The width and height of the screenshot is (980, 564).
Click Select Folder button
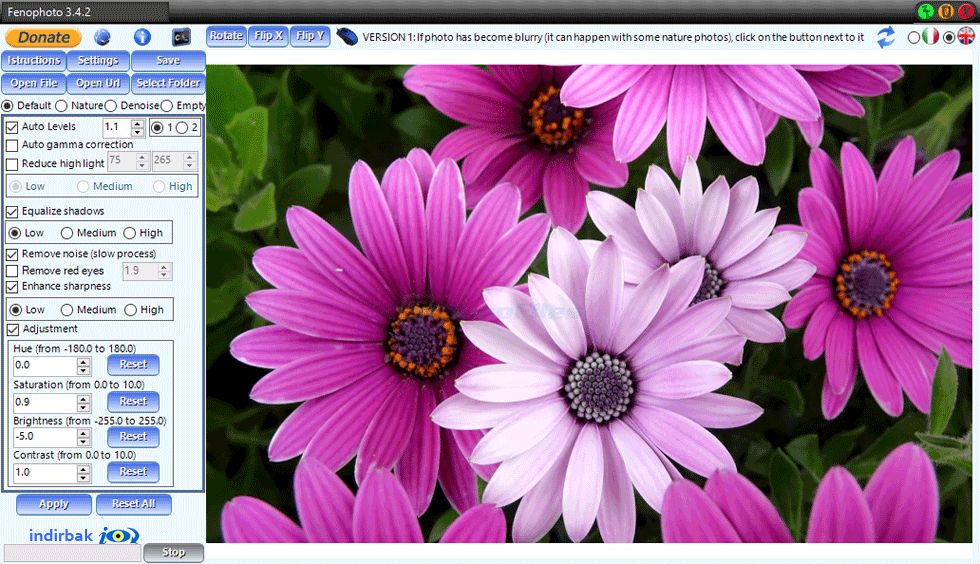[x=168, y=83]
